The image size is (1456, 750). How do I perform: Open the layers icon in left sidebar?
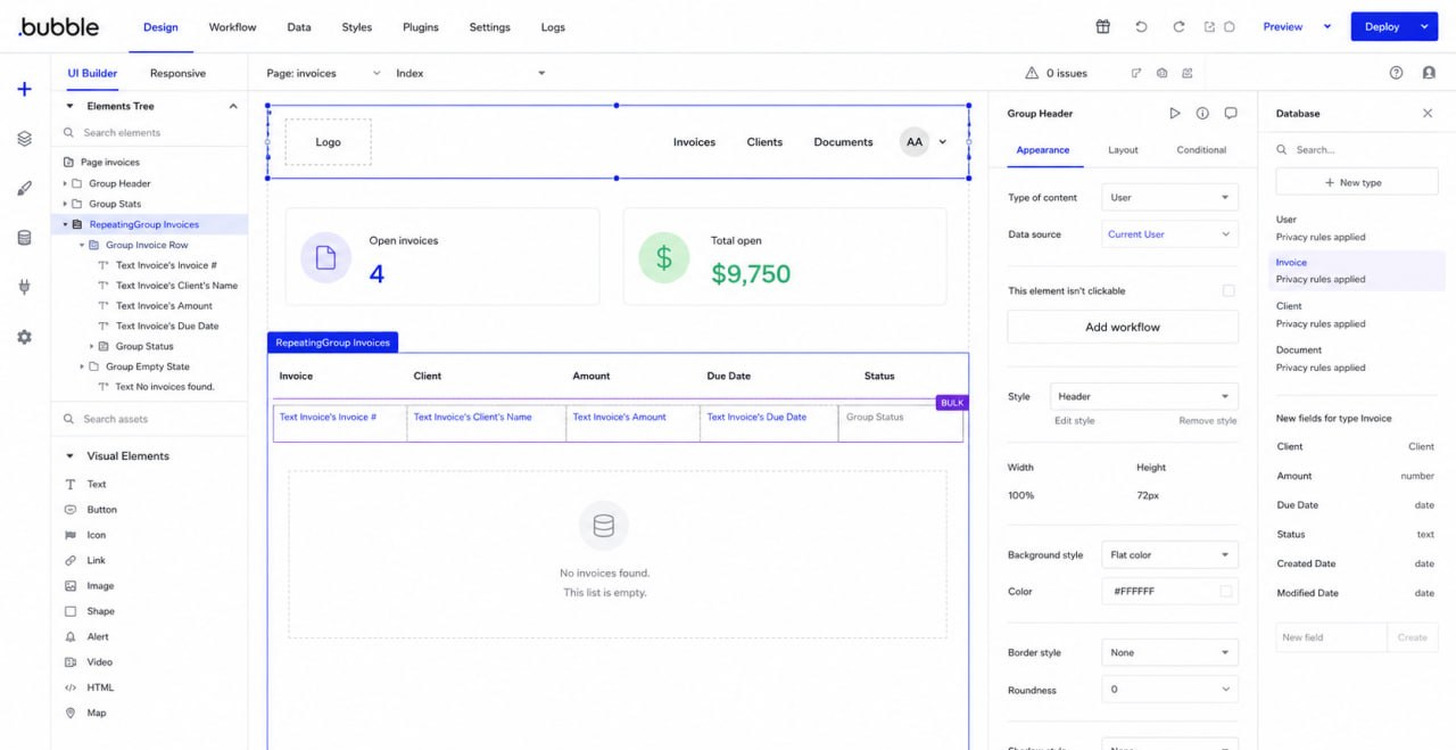pos(25,139)
